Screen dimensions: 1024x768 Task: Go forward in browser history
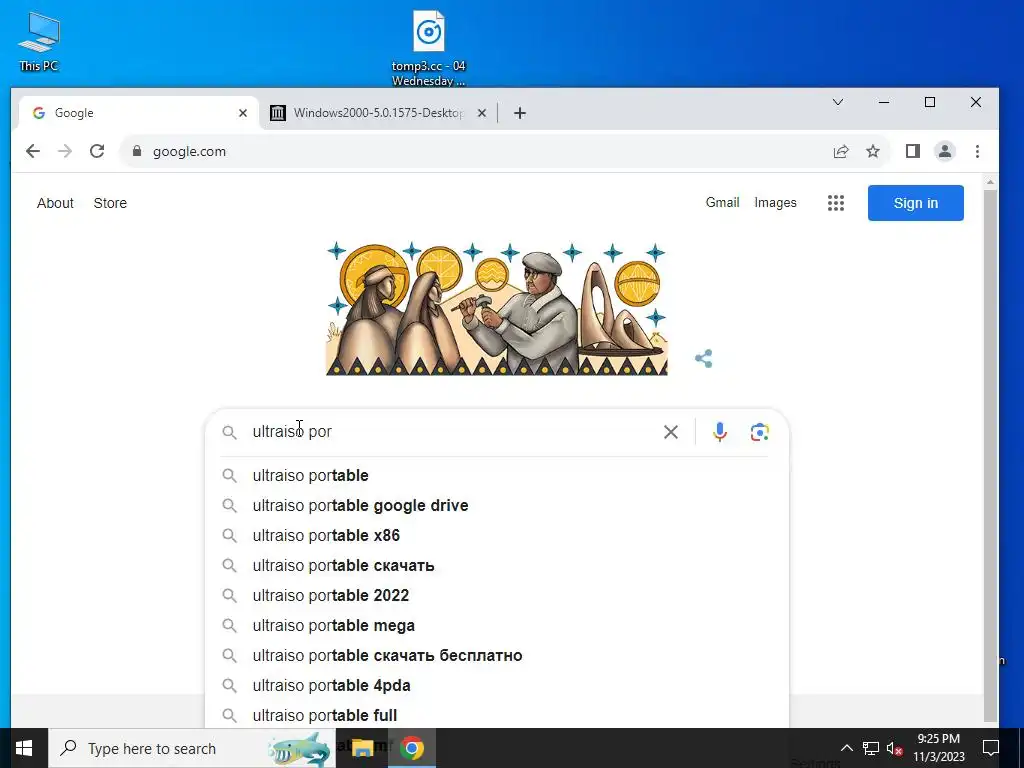(65, 152)
